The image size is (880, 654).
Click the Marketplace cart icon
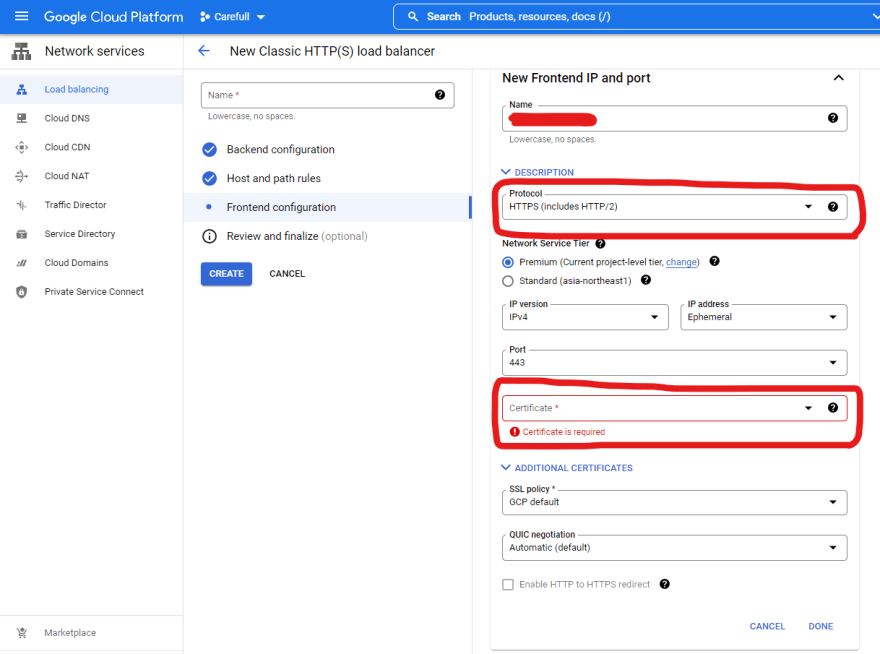click(x=22, y=633)
